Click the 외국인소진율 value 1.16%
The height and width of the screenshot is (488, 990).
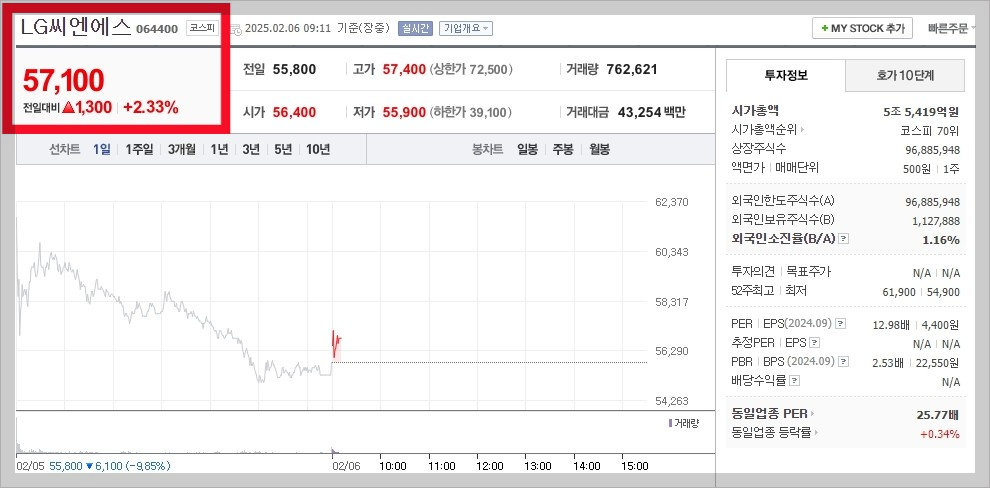click(942, 240)
